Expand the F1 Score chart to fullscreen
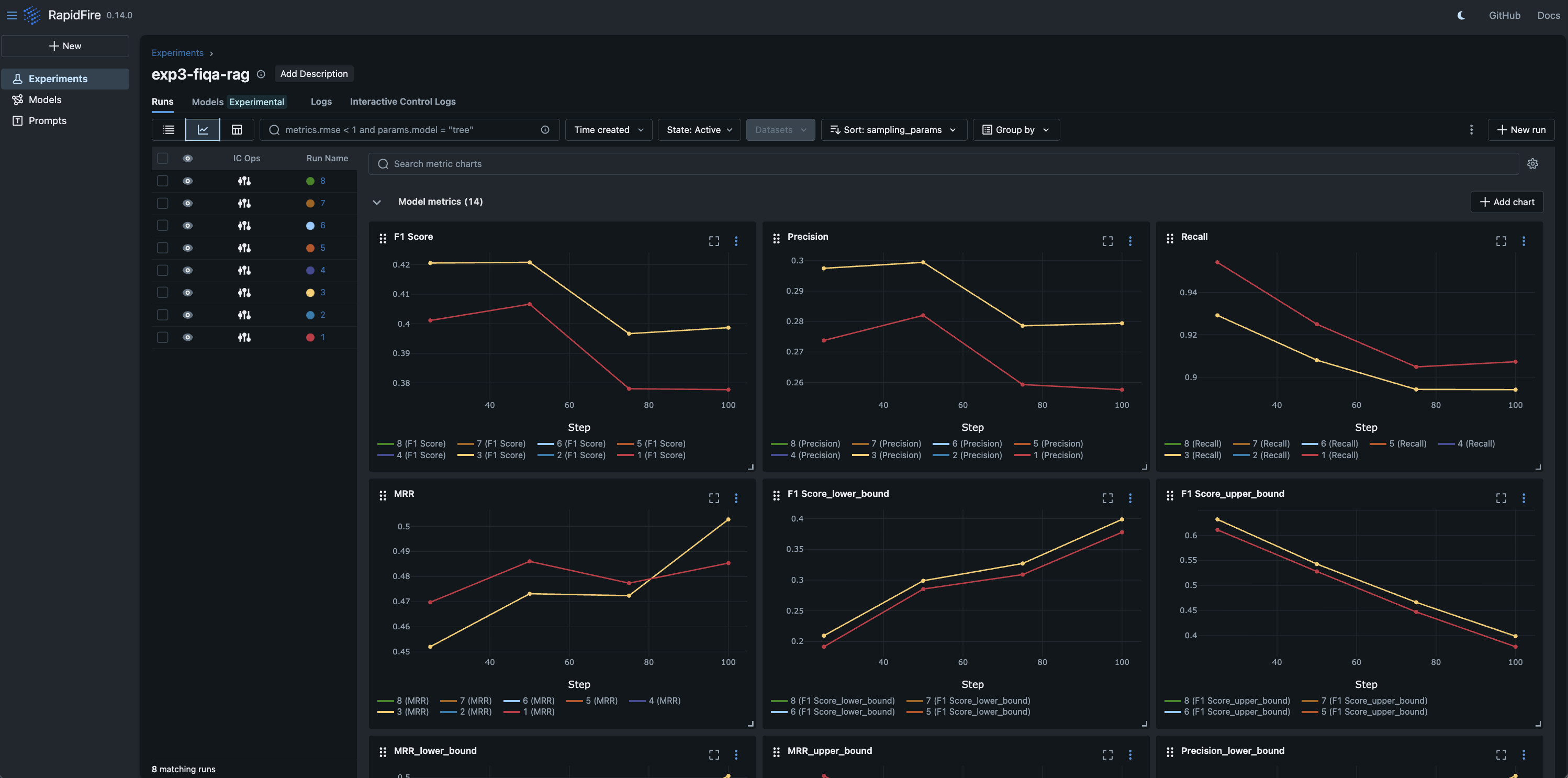1568x778 pixels. click(713, 241)
